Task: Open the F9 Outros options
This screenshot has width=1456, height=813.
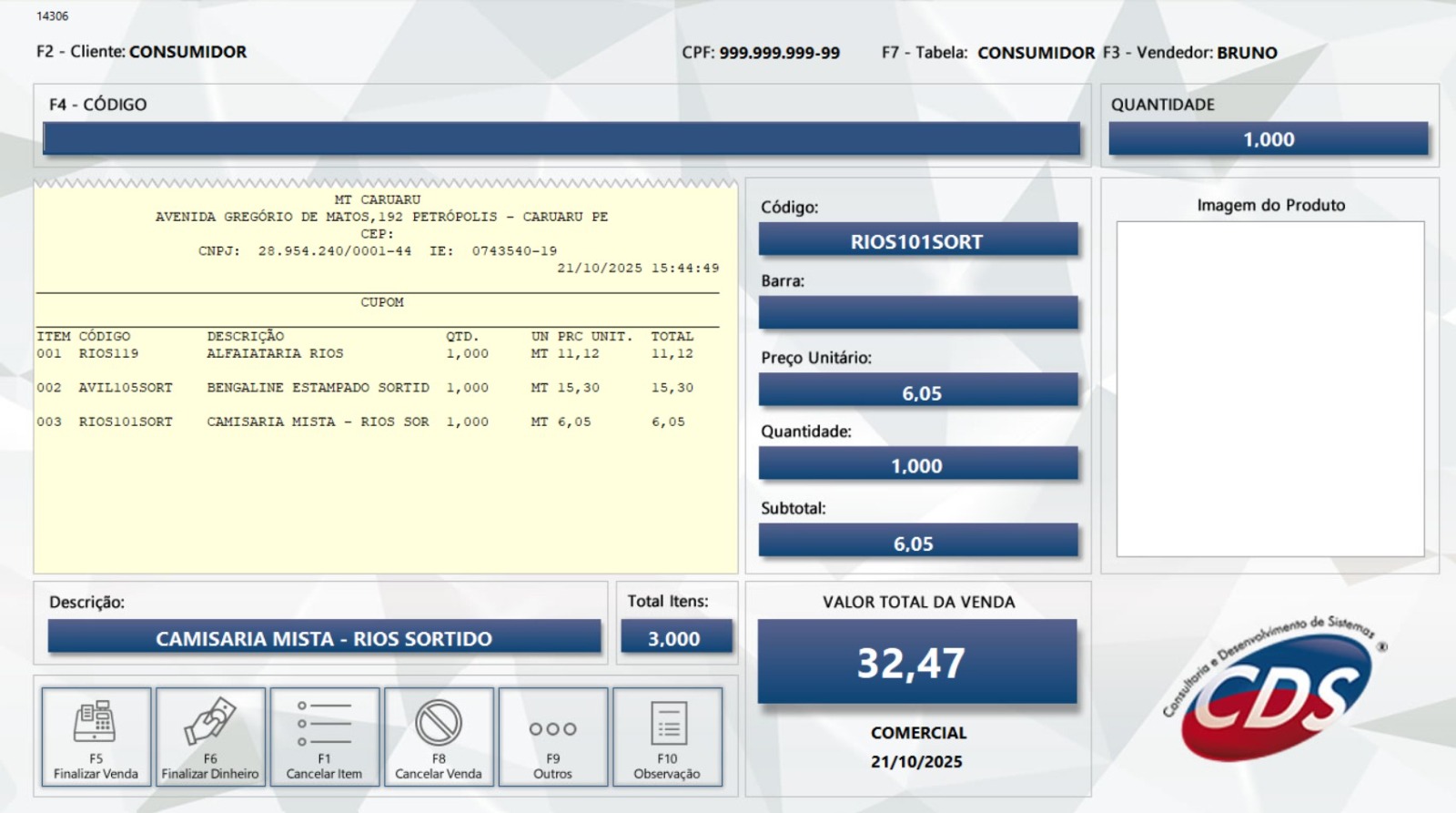Action: click(x=553, y=737)
